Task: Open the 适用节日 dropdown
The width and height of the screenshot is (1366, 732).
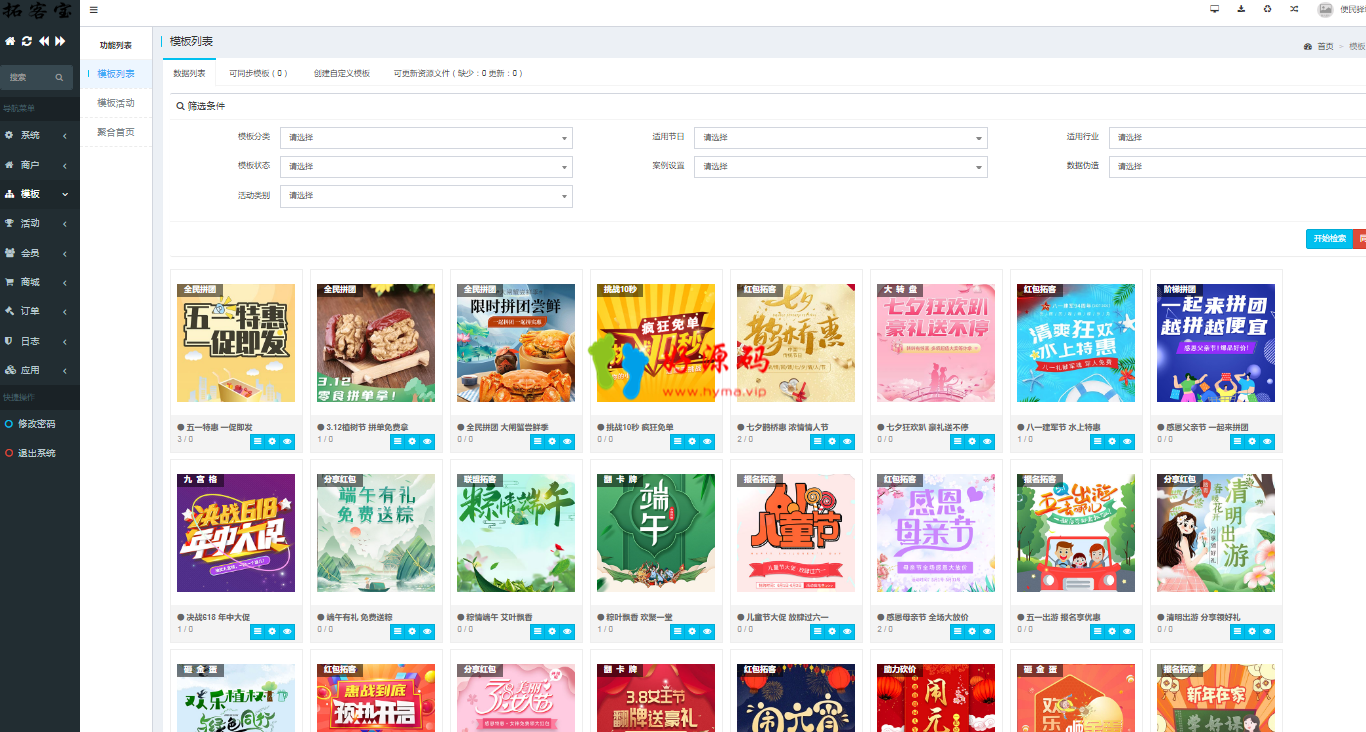Action: pyautogui.click(x=841, y=138)
